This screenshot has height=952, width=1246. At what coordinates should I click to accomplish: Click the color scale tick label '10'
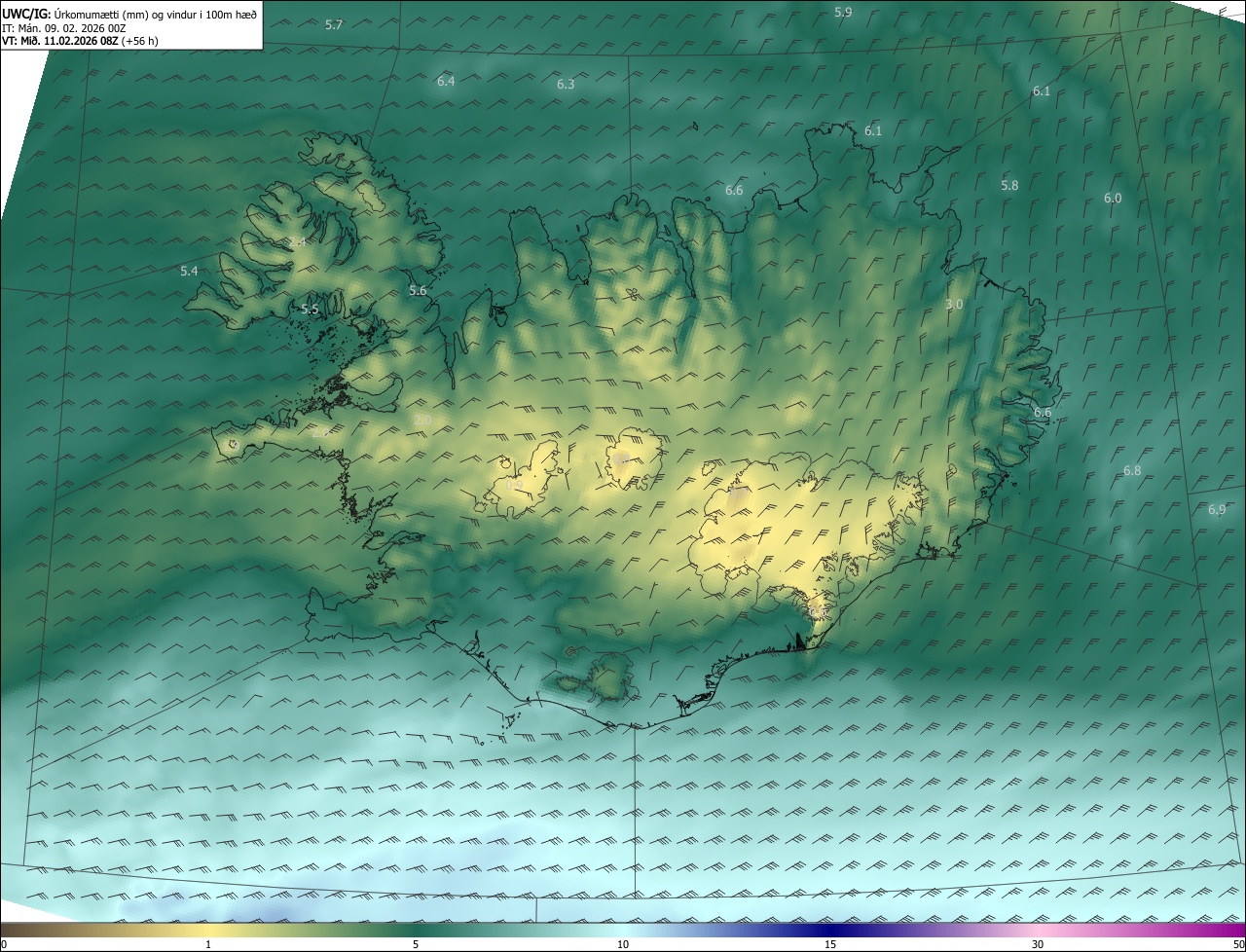(623, 944)
